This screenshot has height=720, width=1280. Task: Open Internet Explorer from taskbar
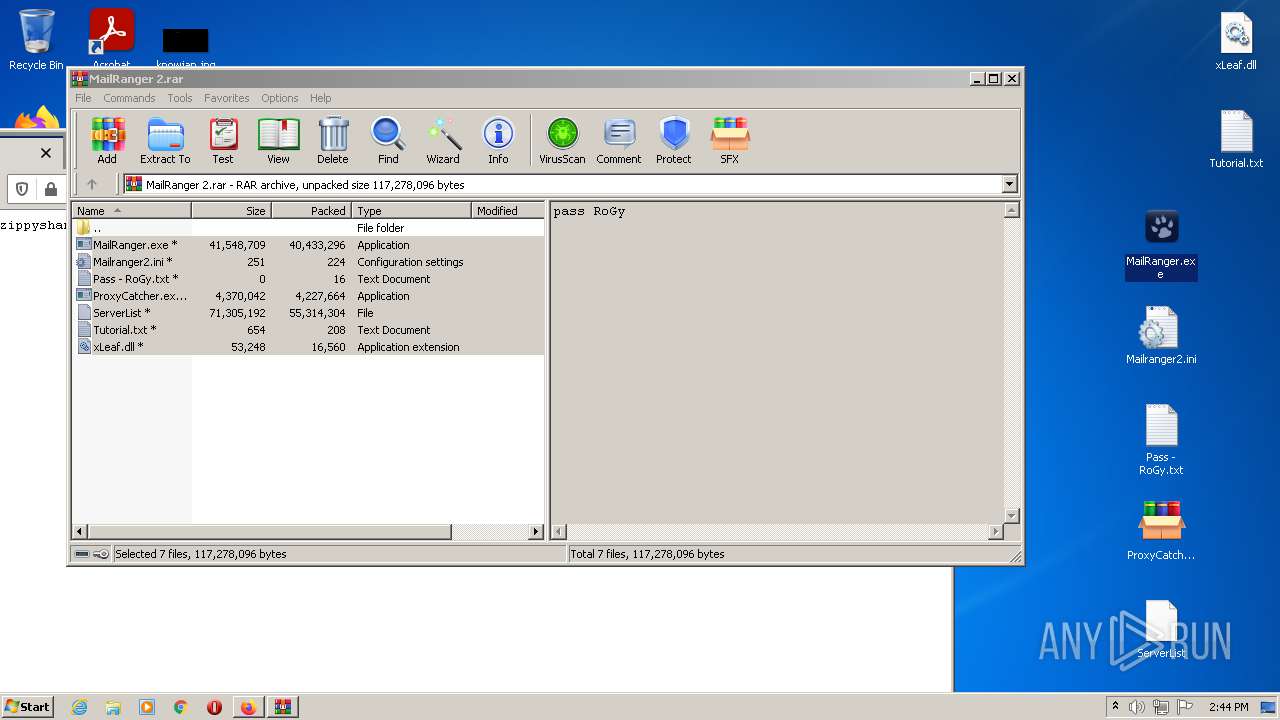[79, 707]
